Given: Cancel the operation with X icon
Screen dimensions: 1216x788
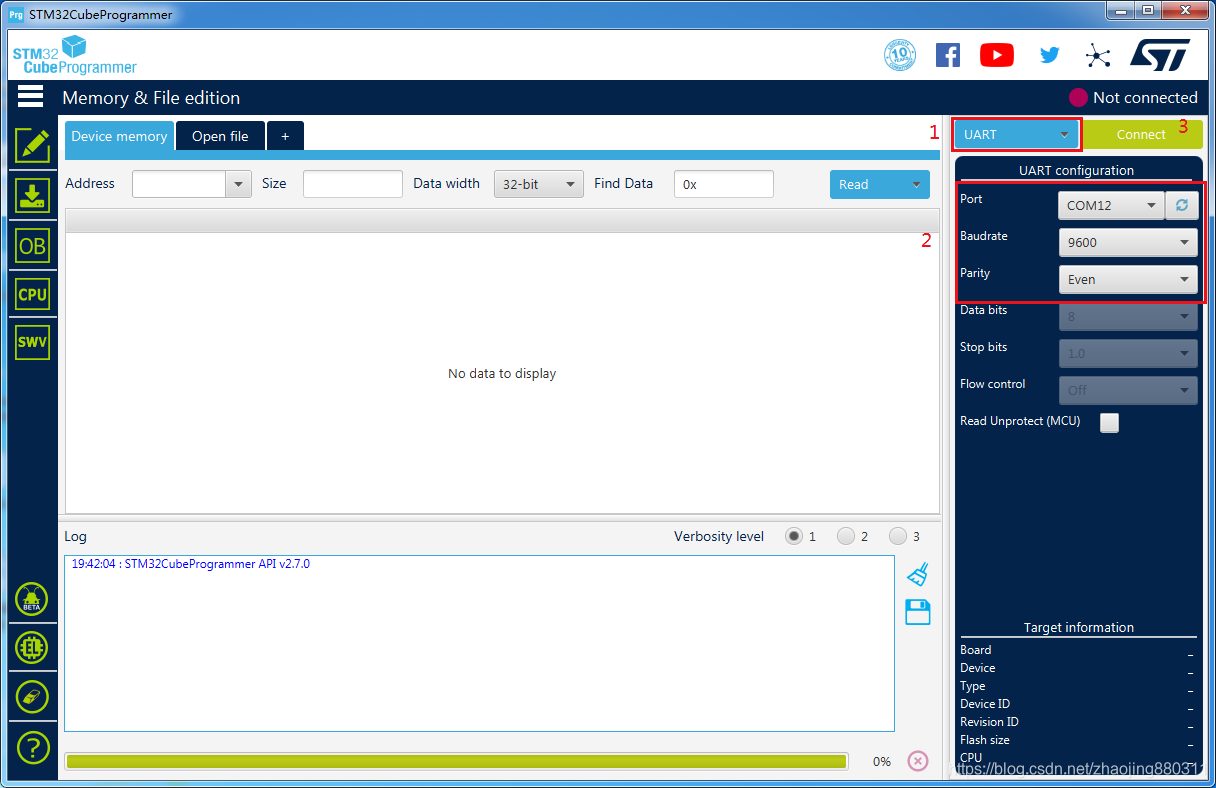Looking at the screenshot, I should click(918, 761).
